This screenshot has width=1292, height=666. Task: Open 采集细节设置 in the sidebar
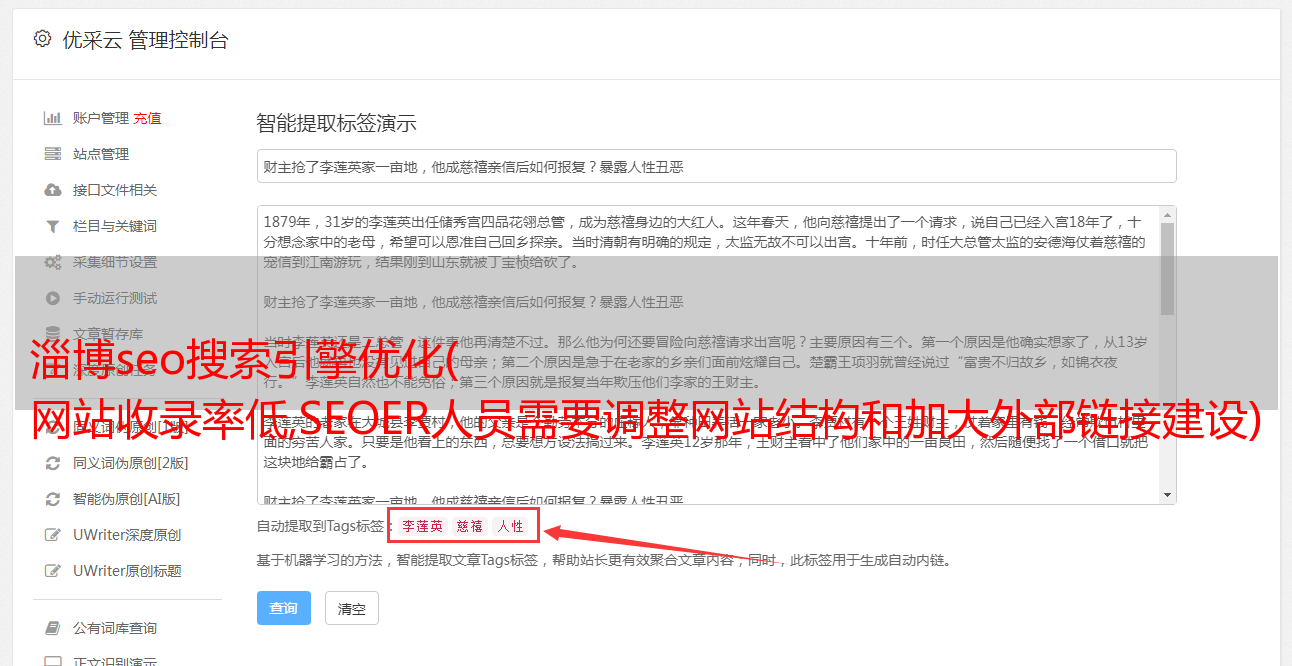(114, 262)
